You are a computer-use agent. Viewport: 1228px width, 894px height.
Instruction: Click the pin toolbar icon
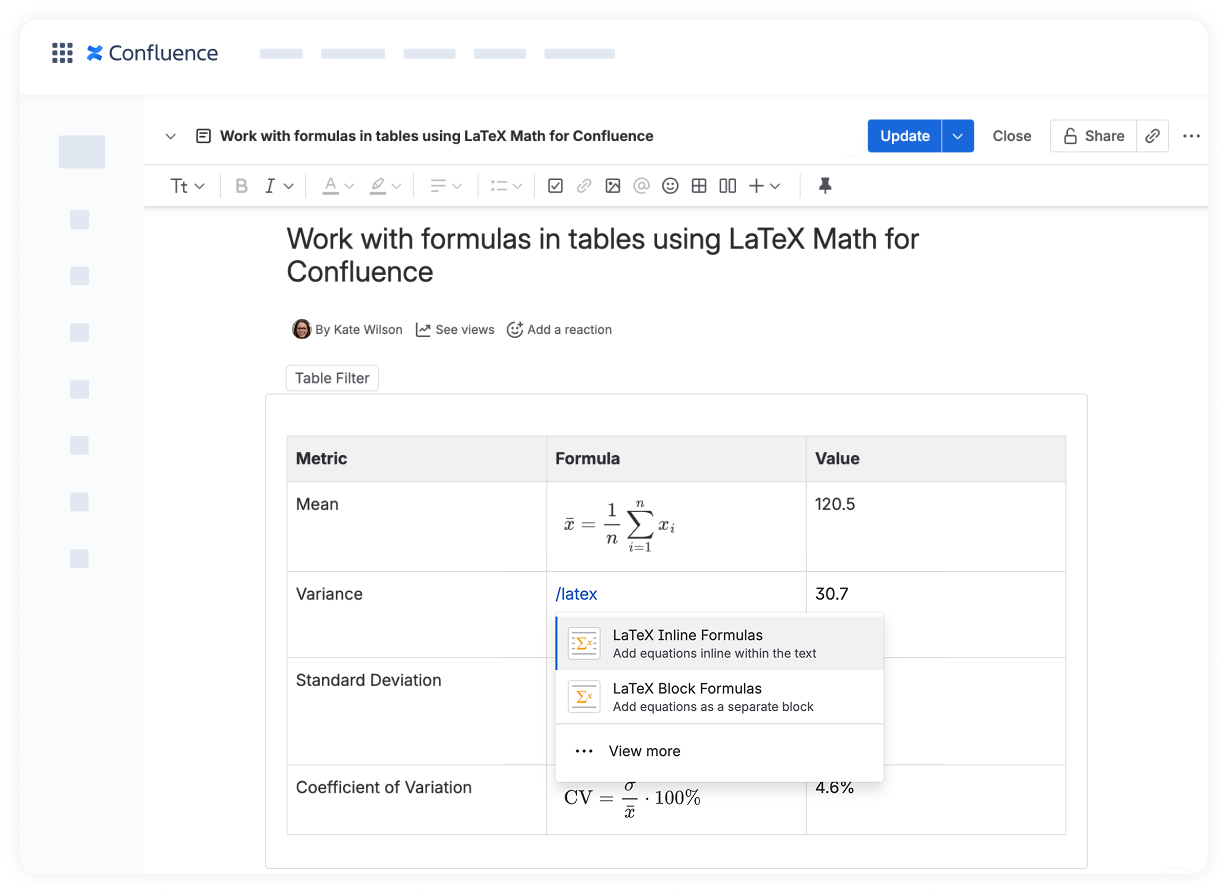tap(825, 186)
